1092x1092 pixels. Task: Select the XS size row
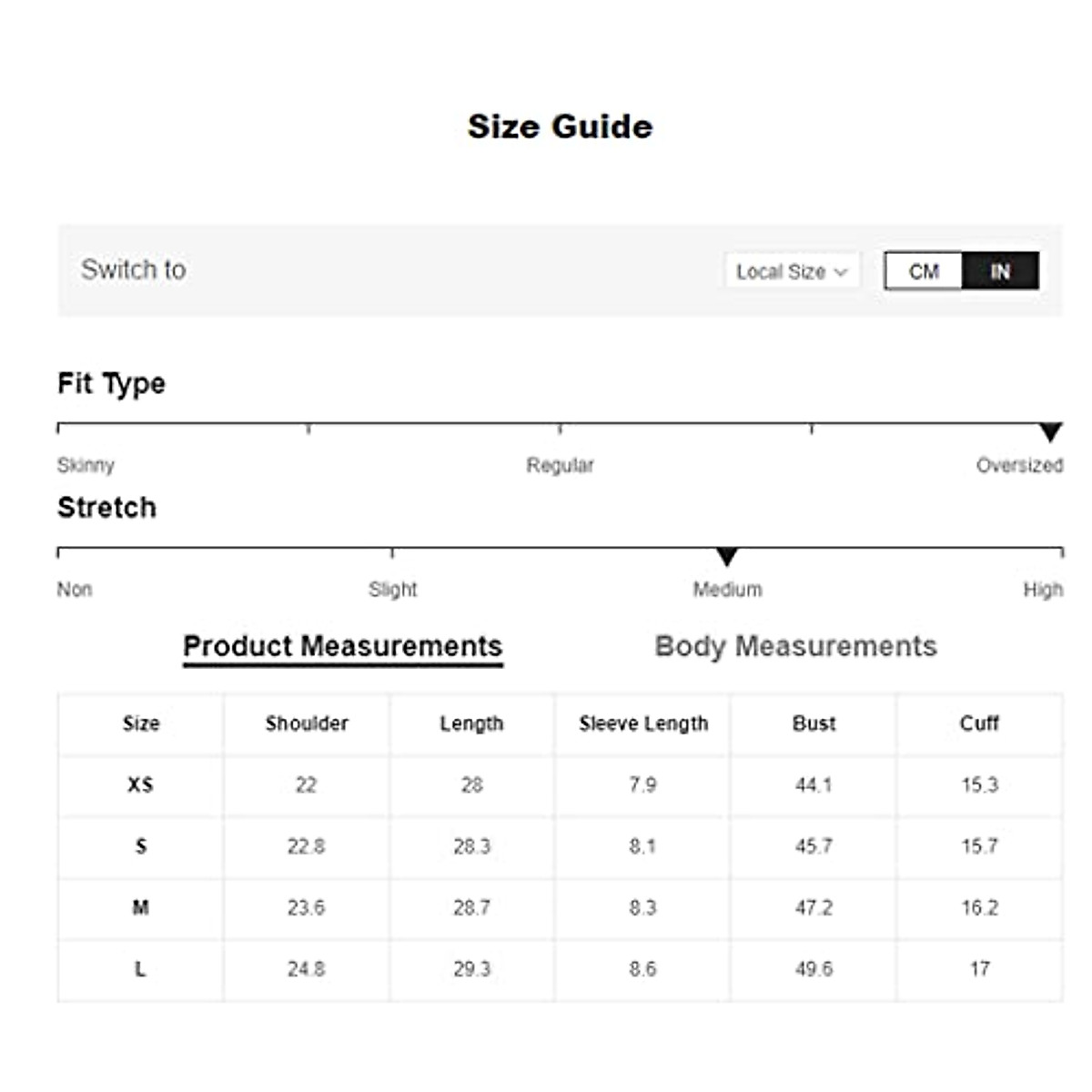click(x=140, y=784)
